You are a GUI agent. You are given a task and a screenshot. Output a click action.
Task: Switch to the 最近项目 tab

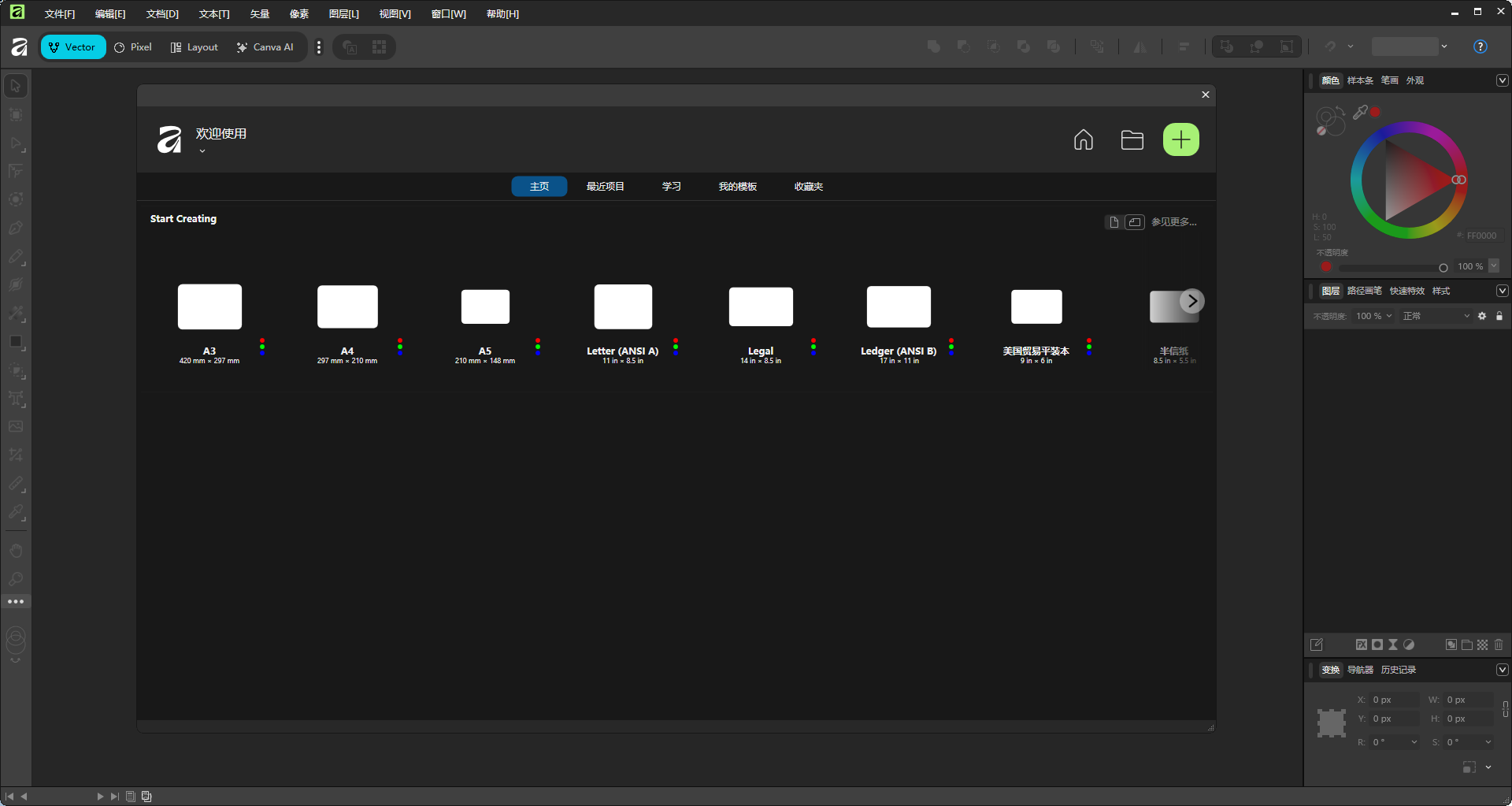[605, 187]
